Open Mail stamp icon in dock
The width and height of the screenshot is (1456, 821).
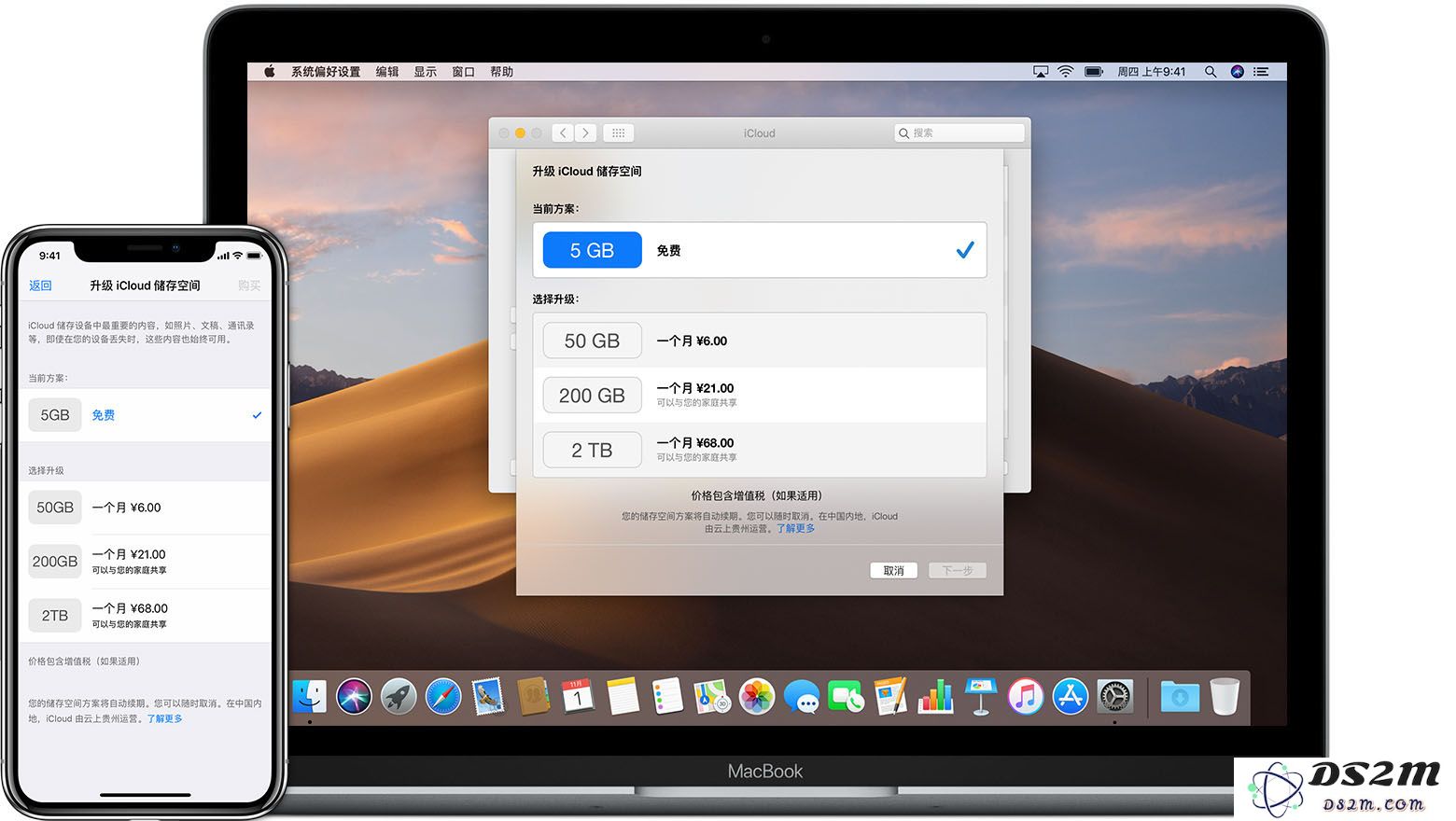tap(488, 697)
